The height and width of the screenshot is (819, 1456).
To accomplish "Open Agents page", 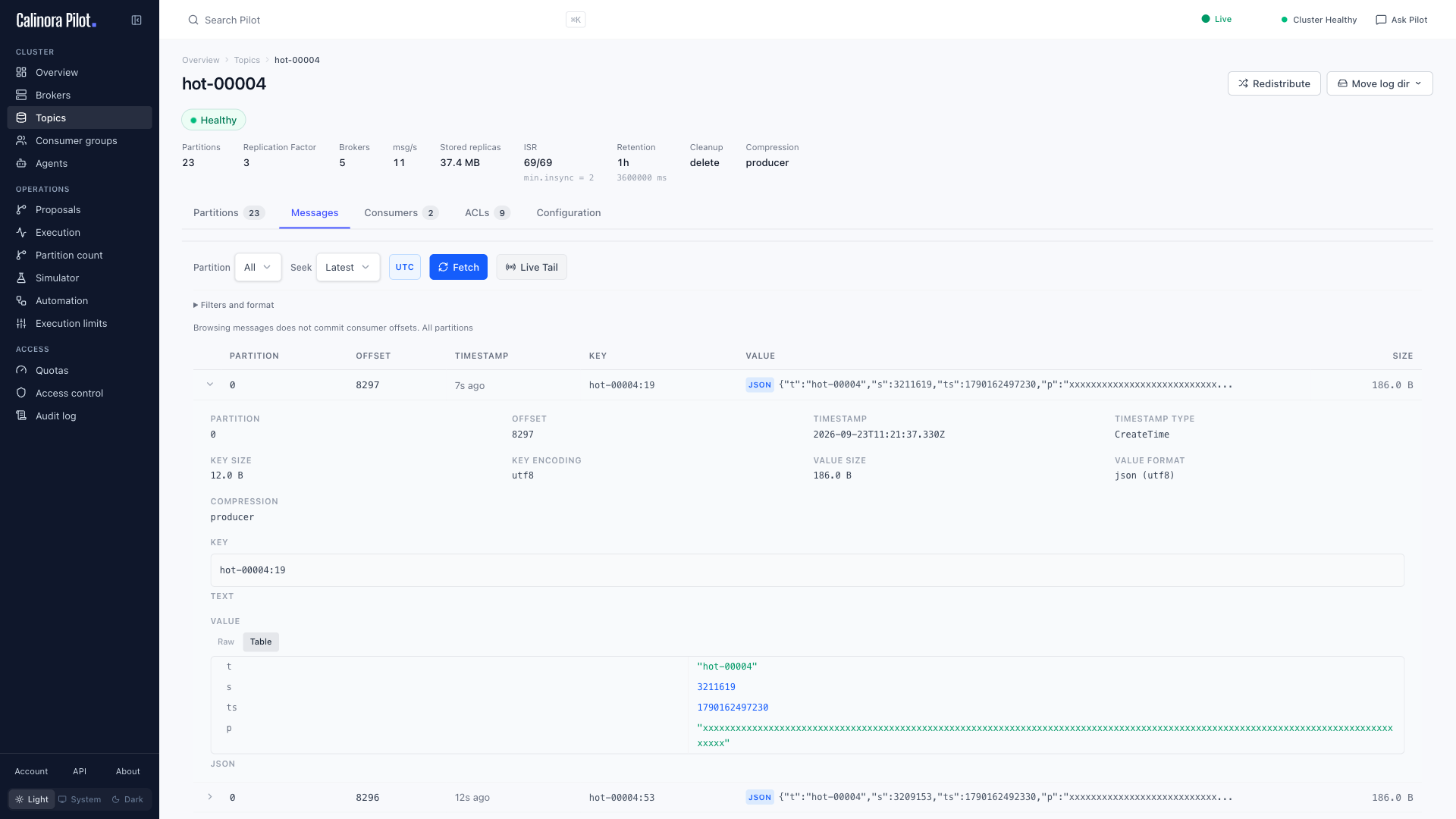I will click(80, 163).
